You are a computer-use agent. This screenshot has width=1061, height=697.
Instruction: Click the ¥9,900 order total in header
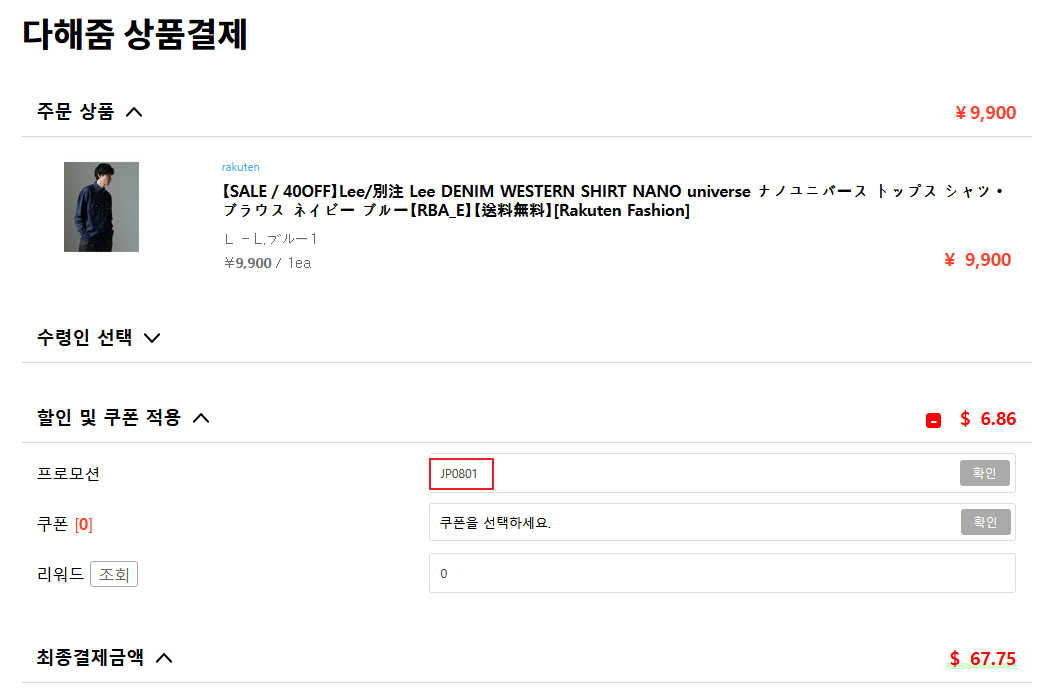(985, 112)
